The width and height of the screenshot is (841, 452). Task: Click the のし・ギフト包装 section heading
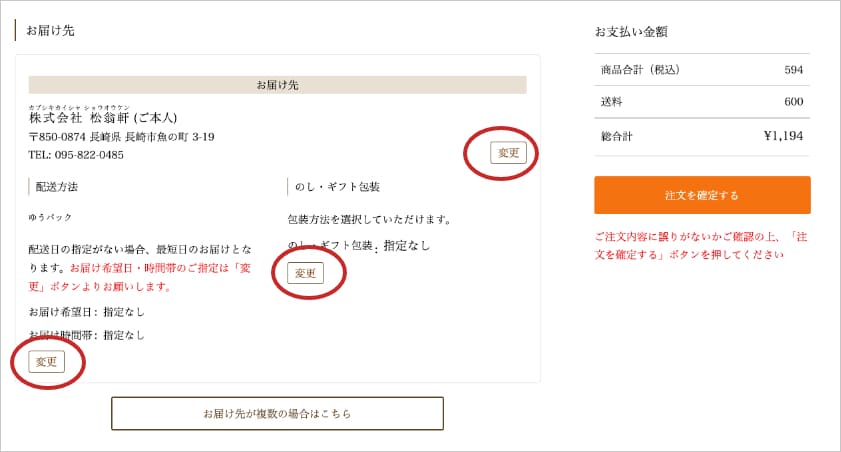pyautogui.click(x=337, y=187)
